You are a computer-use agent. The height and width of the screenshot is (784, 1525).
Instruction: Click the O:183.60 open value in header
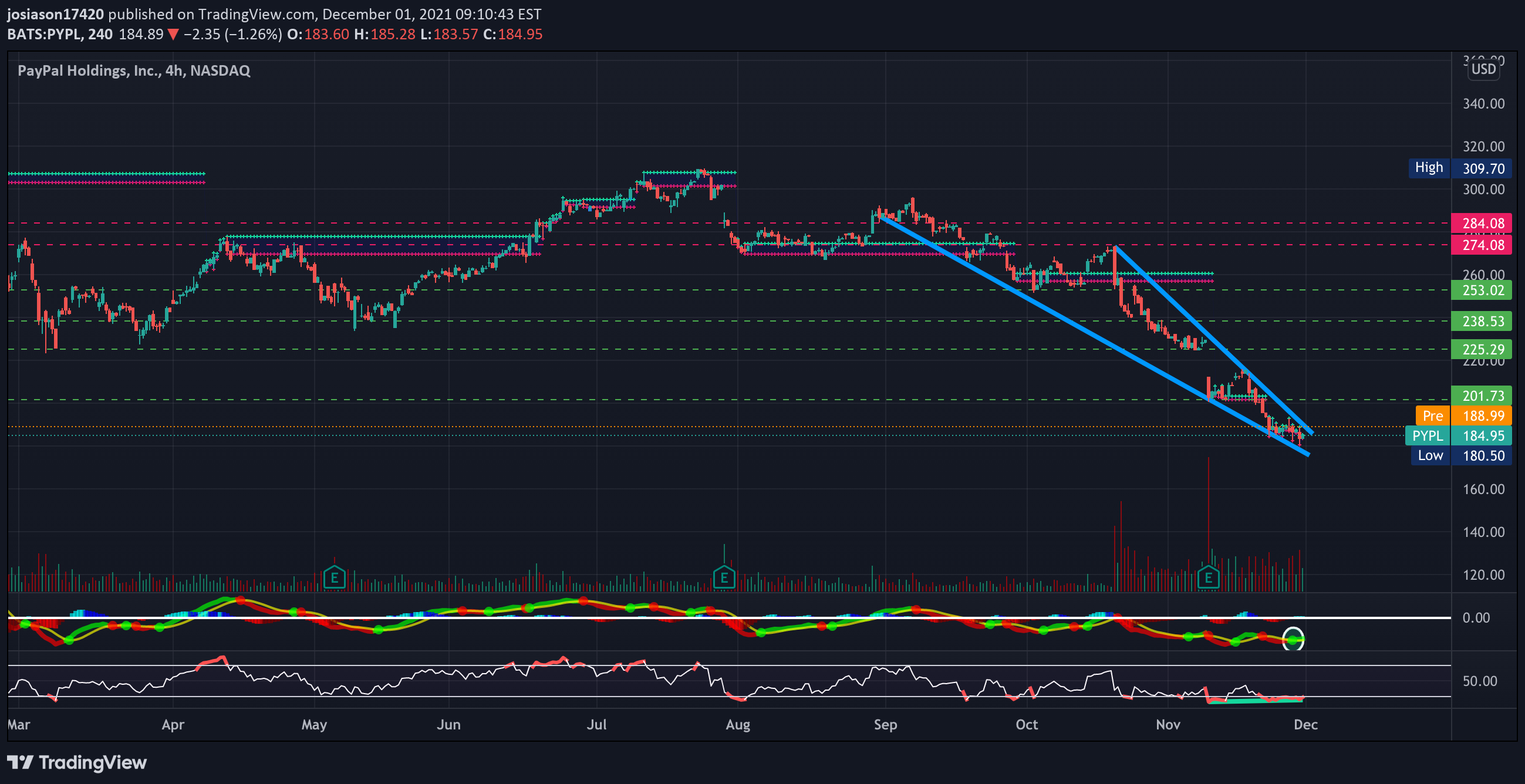(318, 34)
